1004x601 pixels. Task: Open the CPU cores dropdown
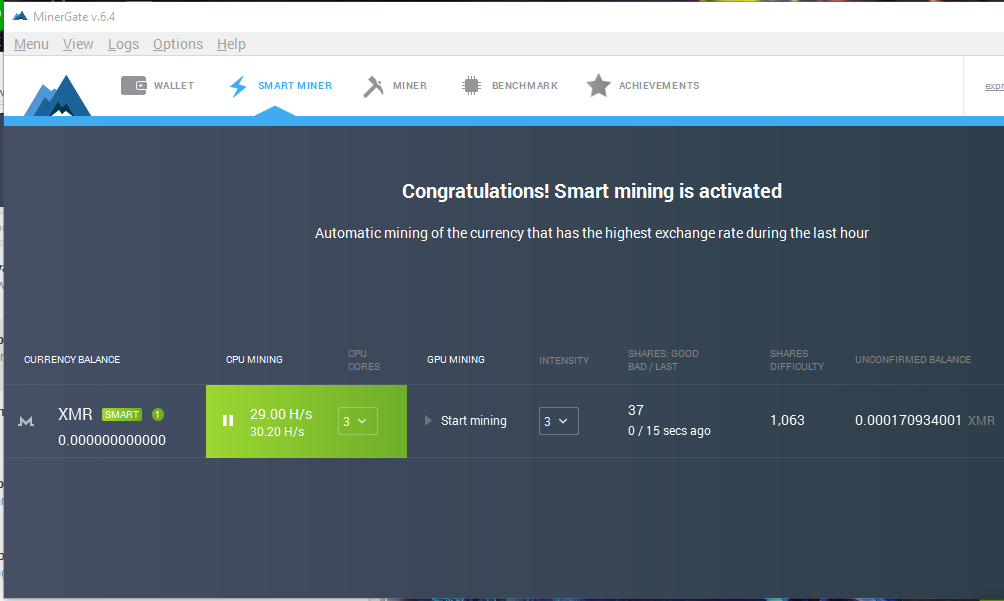tap(357, 421)
